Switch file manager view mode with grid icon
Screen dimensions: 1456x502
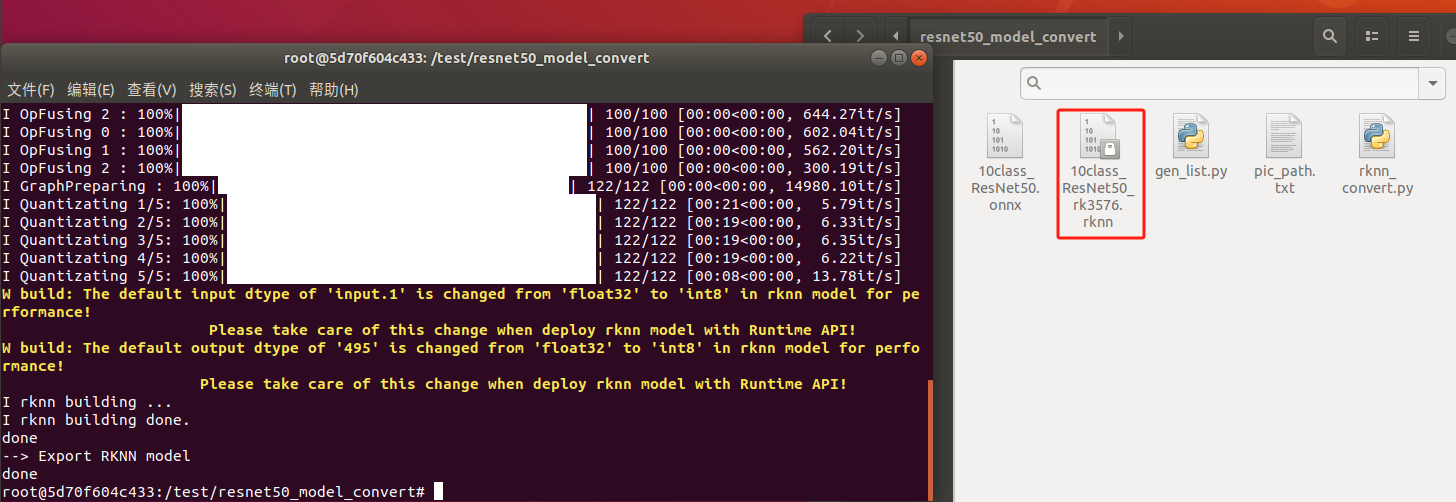point(1371,36)
